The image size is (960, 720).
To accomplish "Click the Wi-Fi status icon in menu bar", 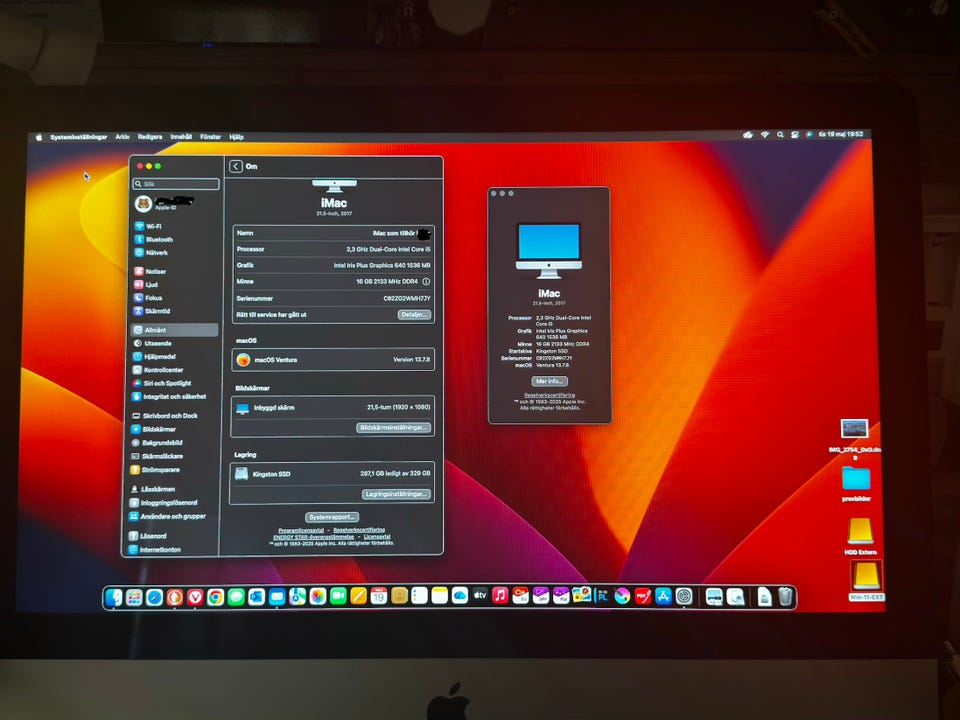I will tap(765, 135).
